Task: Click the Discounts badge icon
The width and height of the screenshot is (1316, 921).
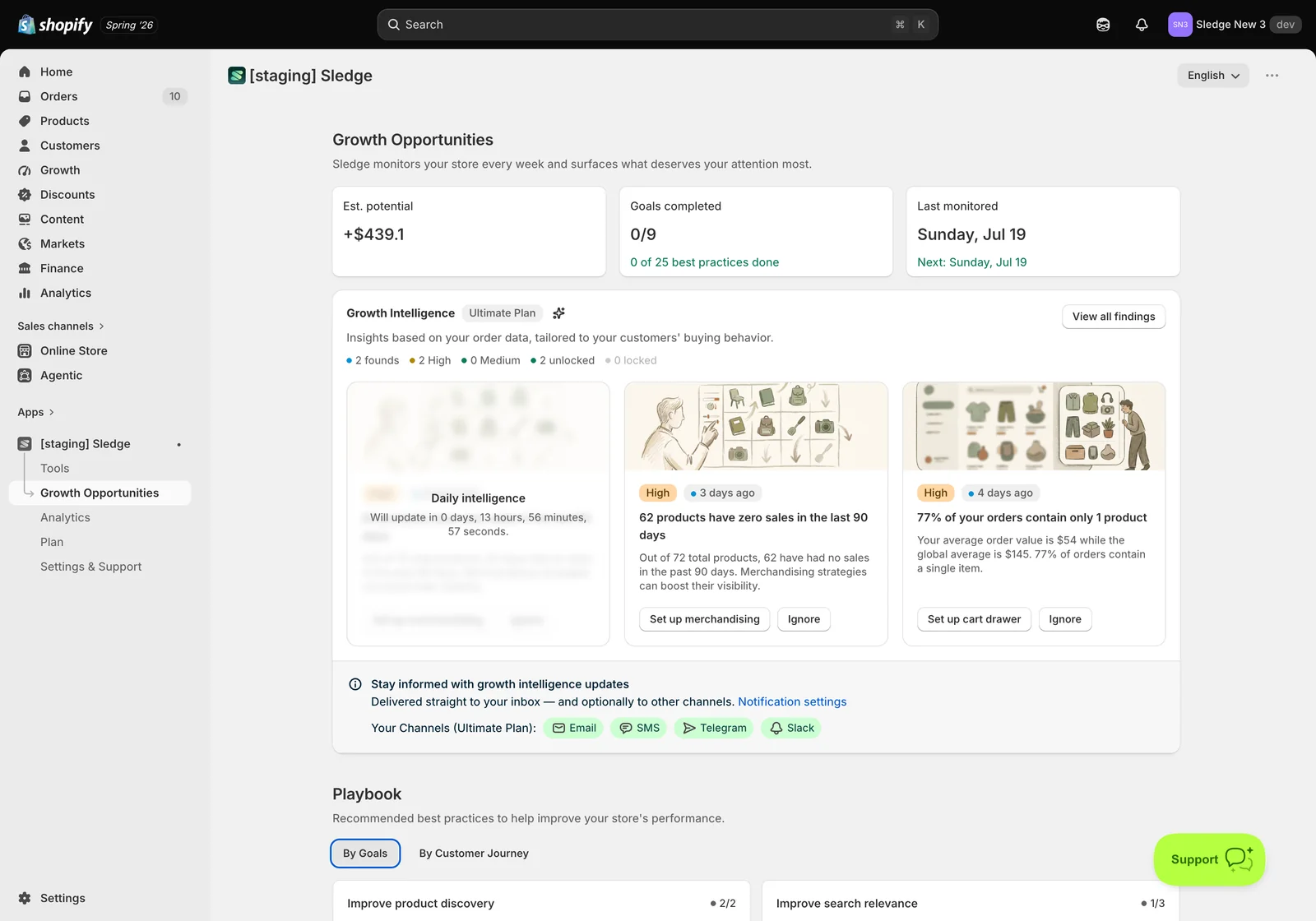Action: click(25, 195)
